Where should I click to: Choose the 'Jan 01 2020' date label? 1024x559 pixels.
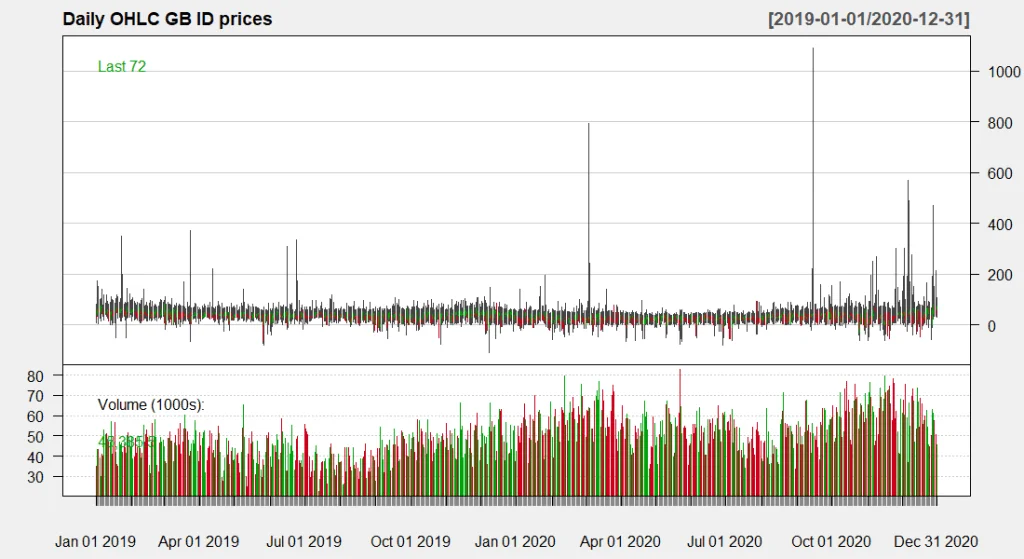point(516,541)
